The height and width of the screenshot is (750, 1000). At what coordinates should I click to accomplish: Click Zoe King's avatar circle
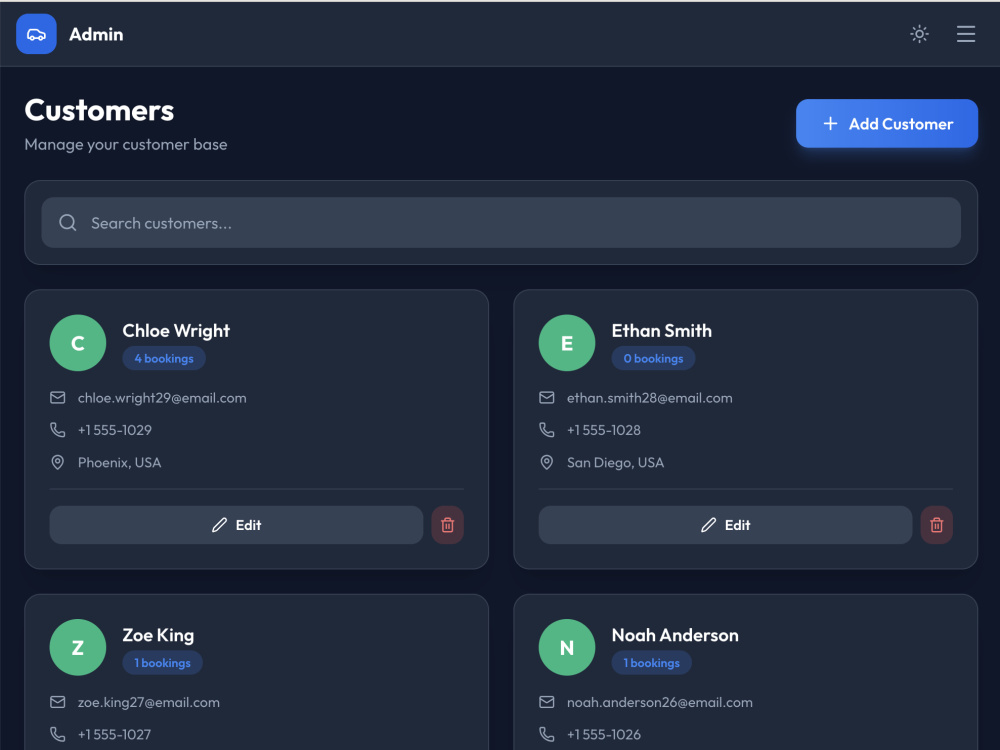pos(78,647)
